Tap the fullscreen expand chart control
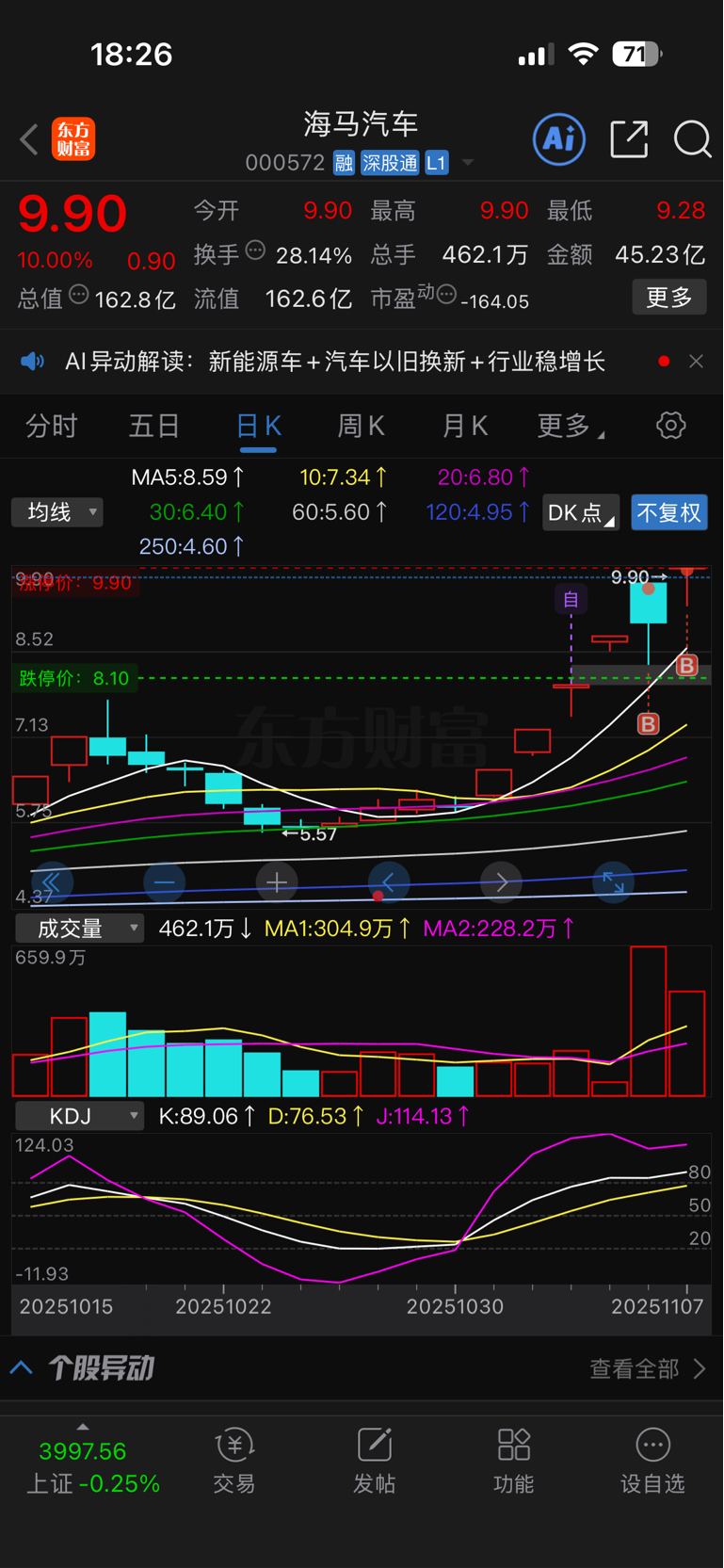Screen dimensions: 724x1568 point(613,882)
